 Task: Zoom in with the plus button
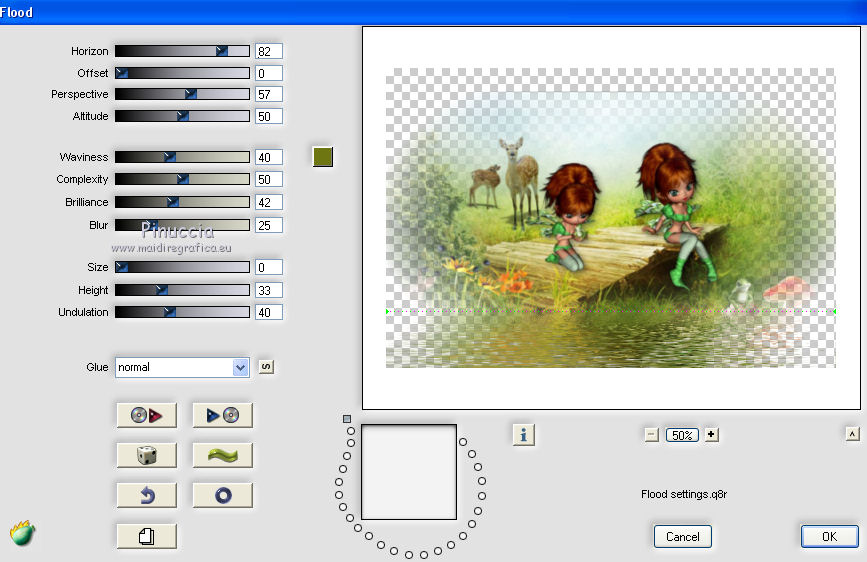(712, 435)
